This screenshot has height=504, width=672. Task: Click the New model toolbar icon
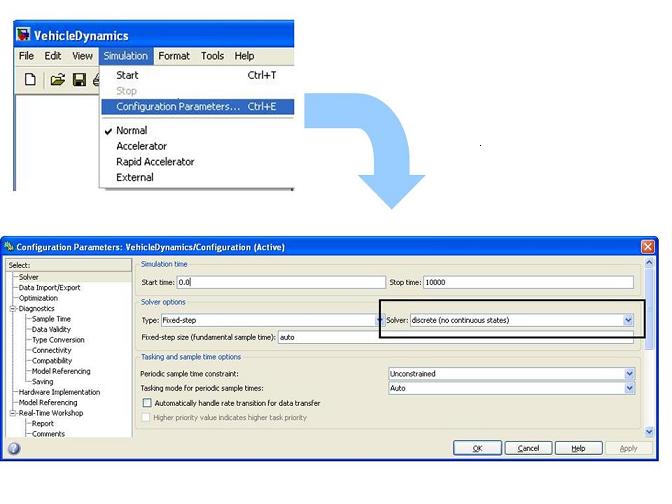(30, 80)
